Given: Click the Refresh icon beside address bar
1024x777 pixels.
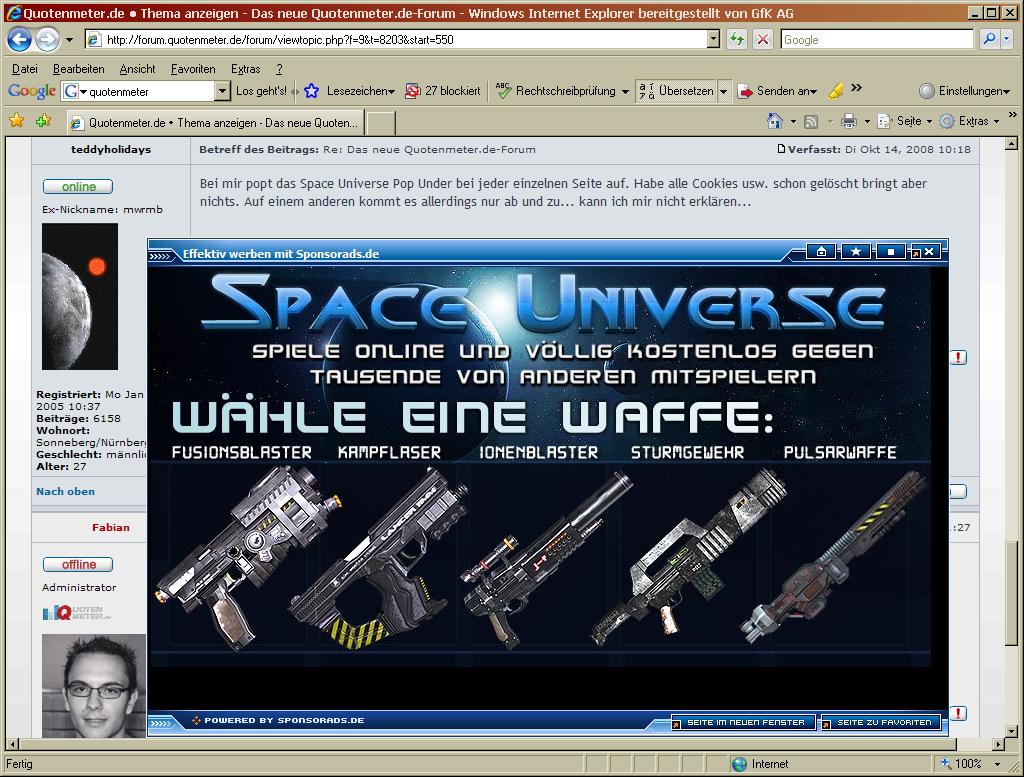Looking at the screenshot, I should [x=737, y=39].
